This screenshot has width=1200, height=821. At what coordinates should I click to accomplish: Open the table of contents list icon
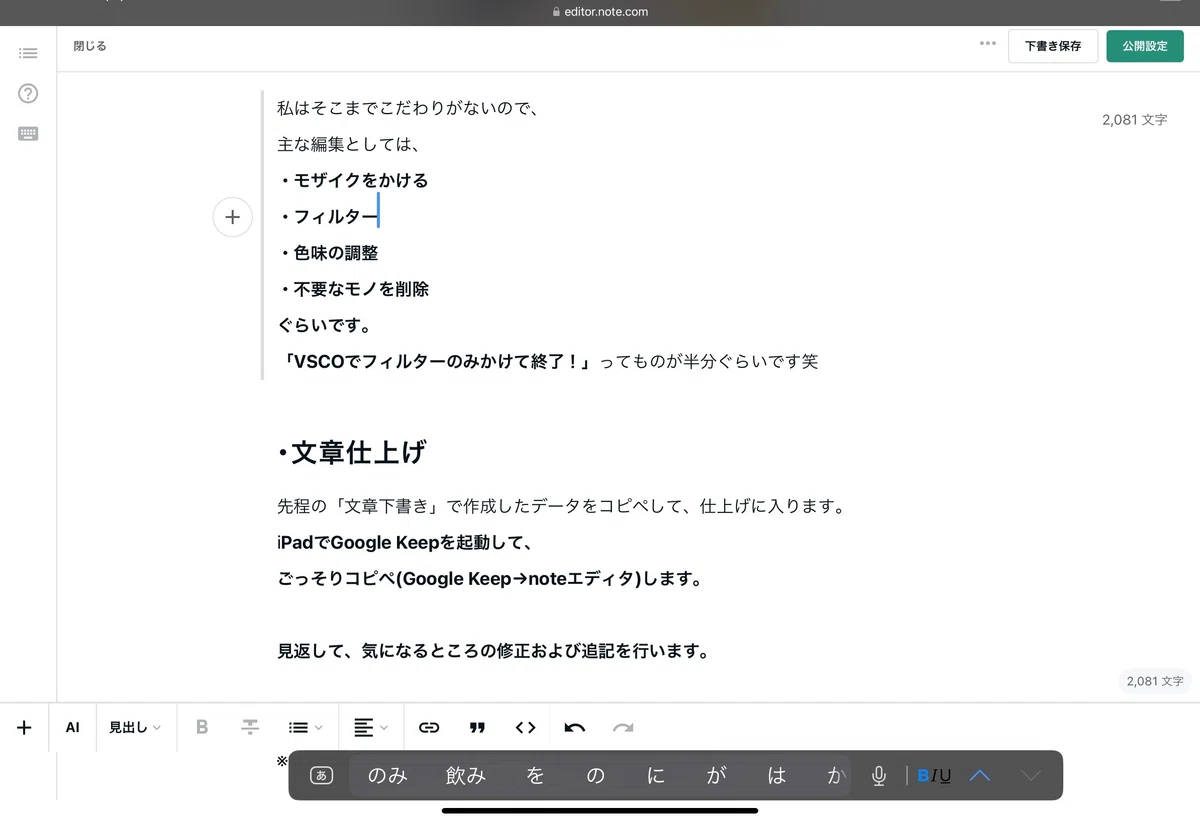pos(28,53)
